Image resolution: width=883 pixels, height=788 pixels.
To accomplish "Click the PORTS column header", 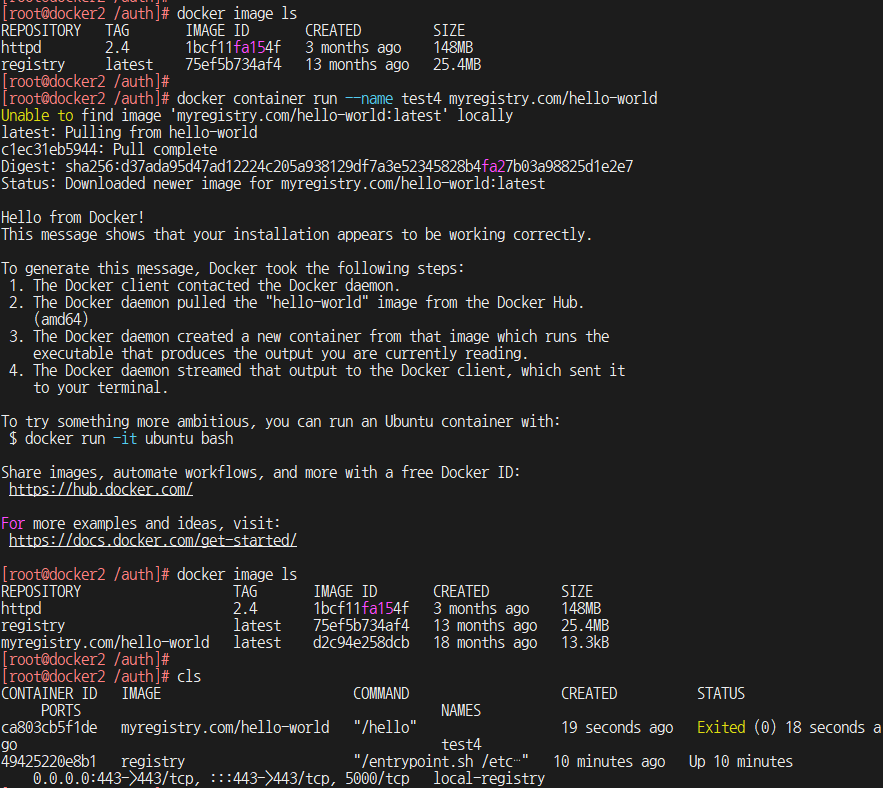I will coord(61,710).
